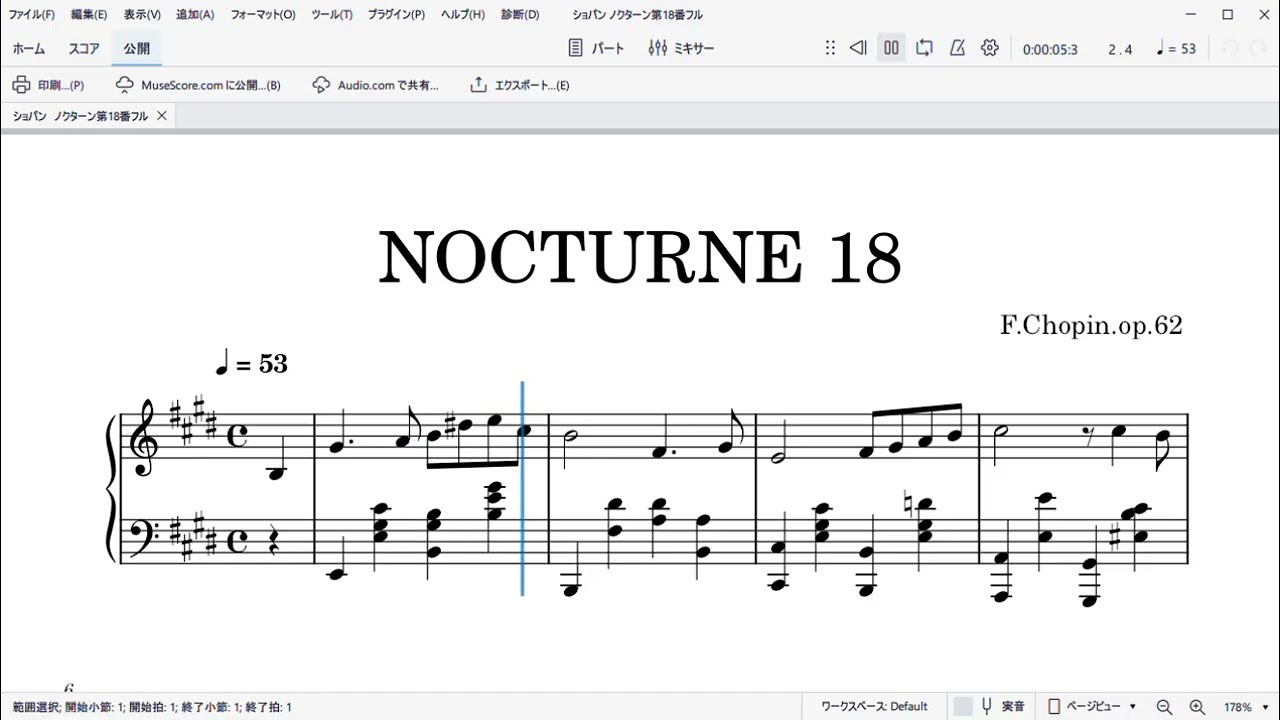
Task: Open playback settings gear
Action: [990, 48]
